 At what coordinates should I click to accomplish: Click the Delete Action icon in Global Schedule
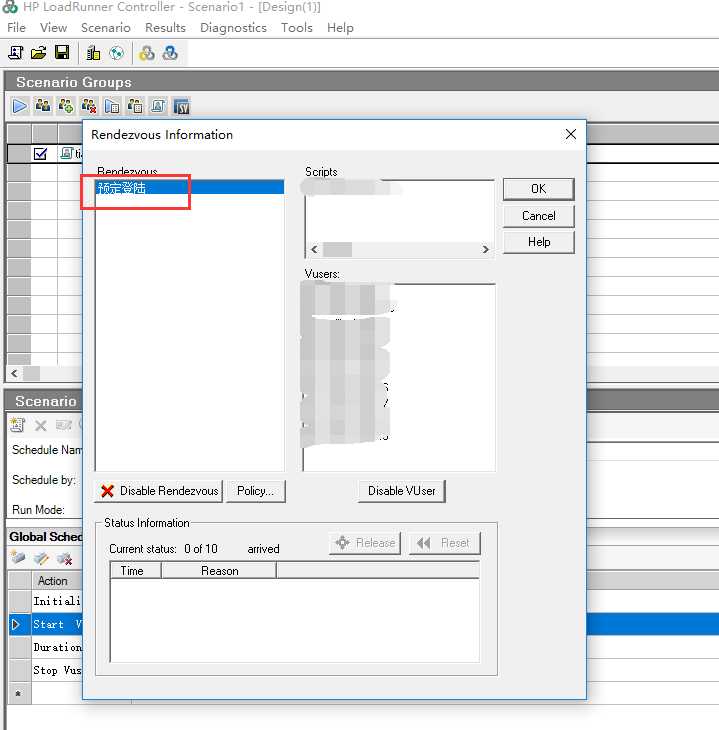[x=64, y=558]
